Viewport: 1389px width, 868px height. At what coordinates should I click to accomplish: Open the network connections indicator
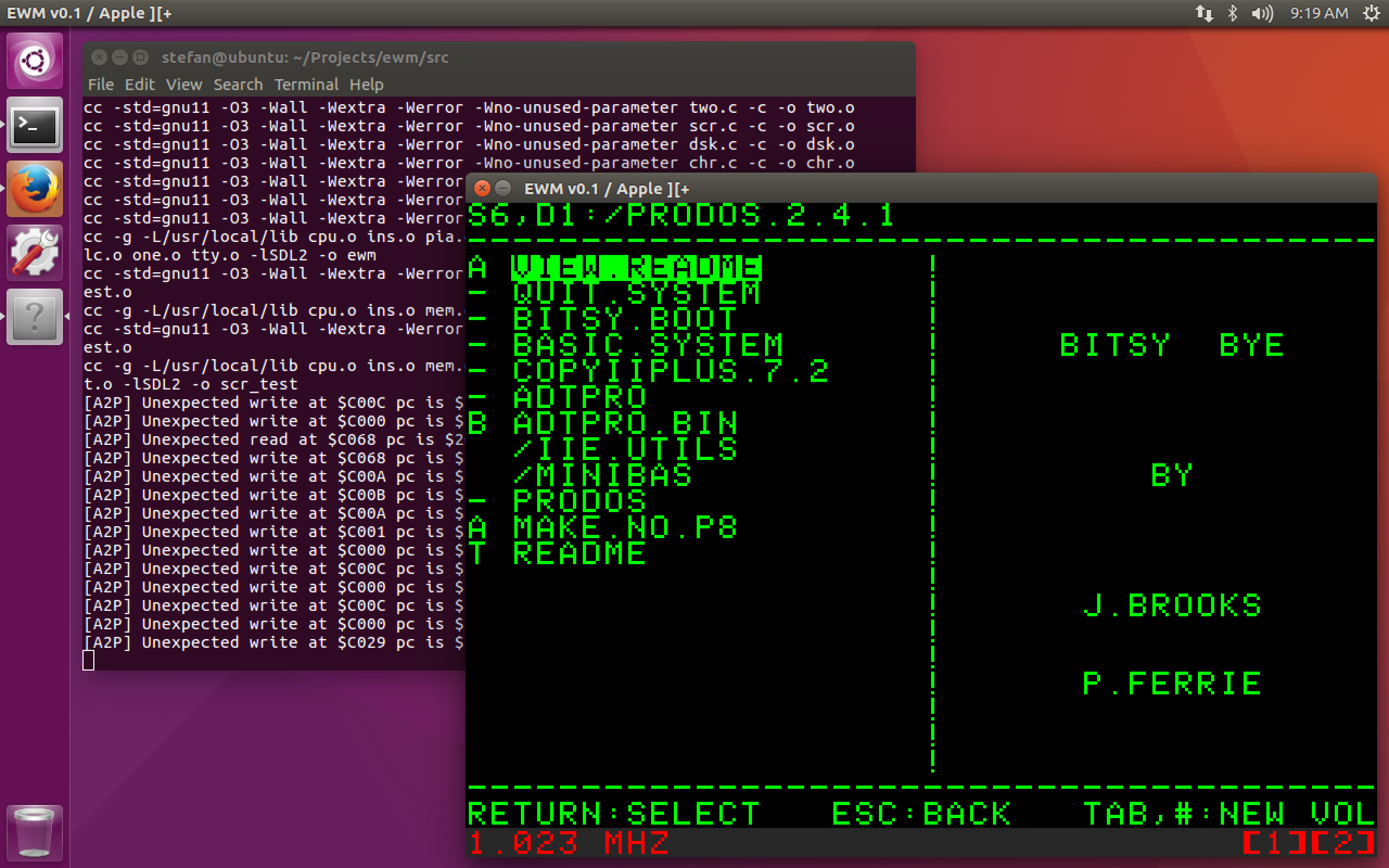click(1204, 12)
